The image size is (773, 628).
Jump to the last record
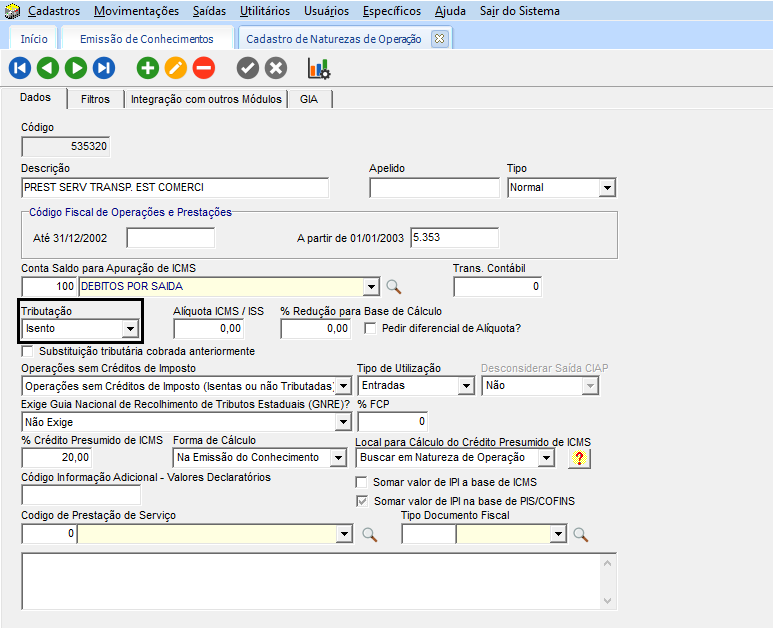click(x=104, y=68)
